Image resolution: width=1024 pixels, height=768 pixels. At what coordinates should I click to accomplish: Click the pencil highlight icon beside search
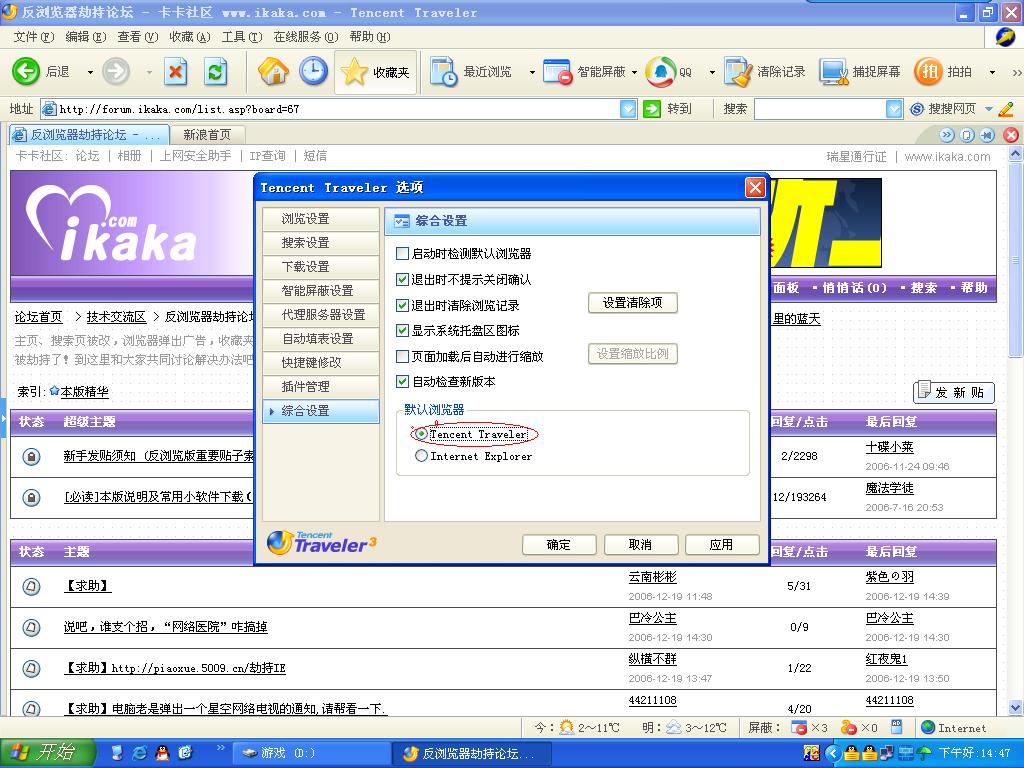[1006, 109]
